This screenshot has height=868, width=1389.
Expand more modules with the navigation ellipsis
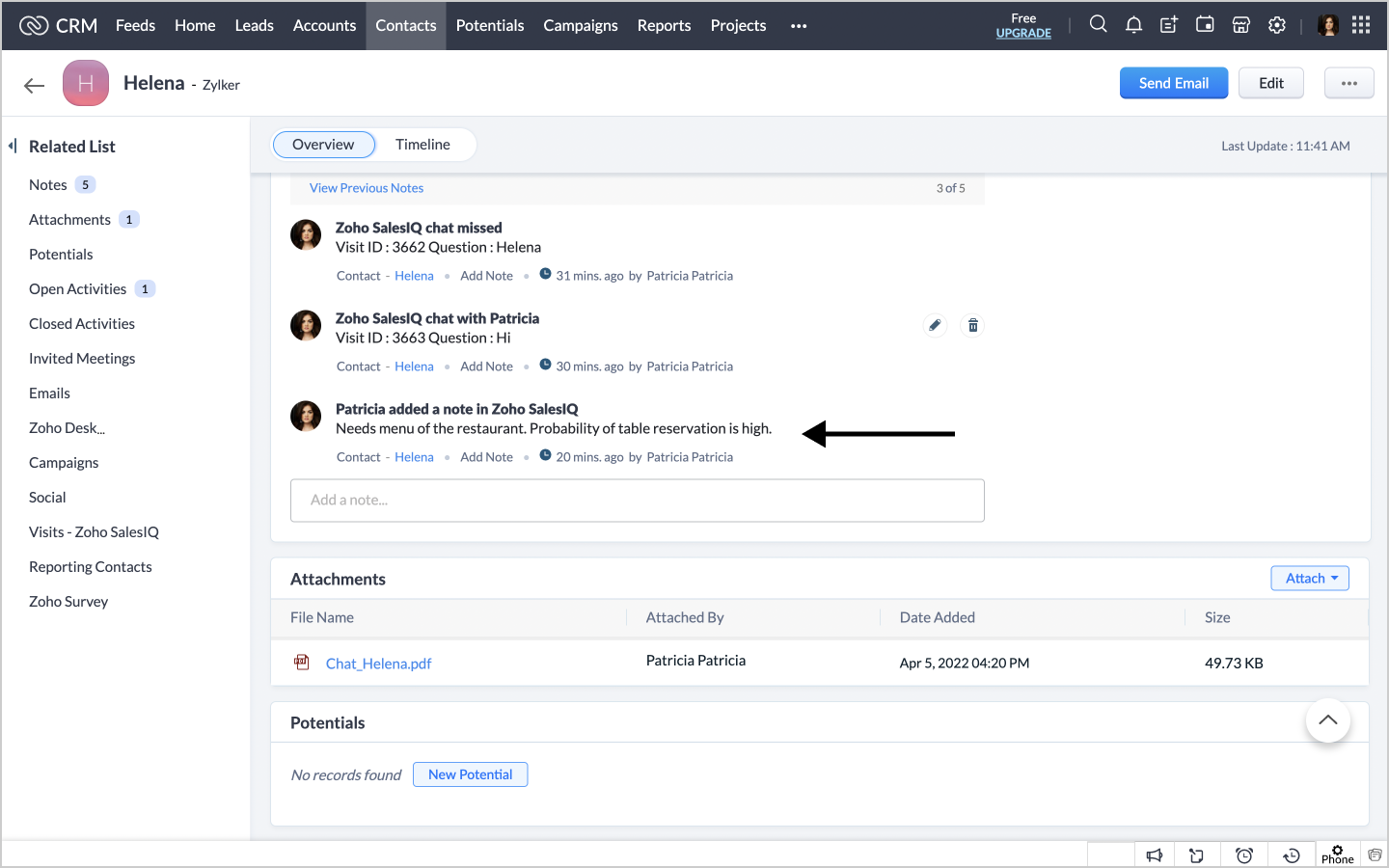[x=799, y=26]
